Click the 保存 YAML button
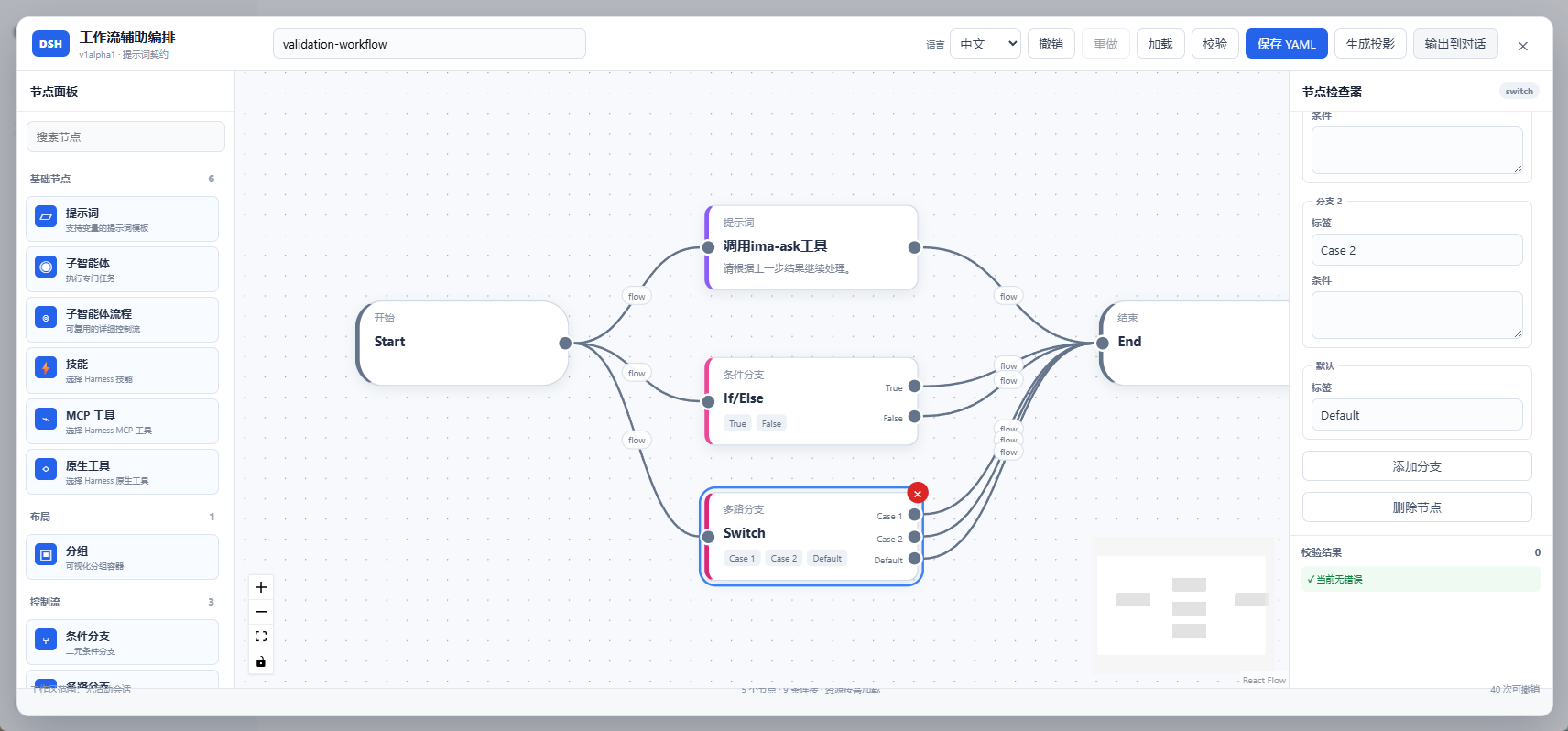Screen dimensions: 1568x731 [1287, 44]
